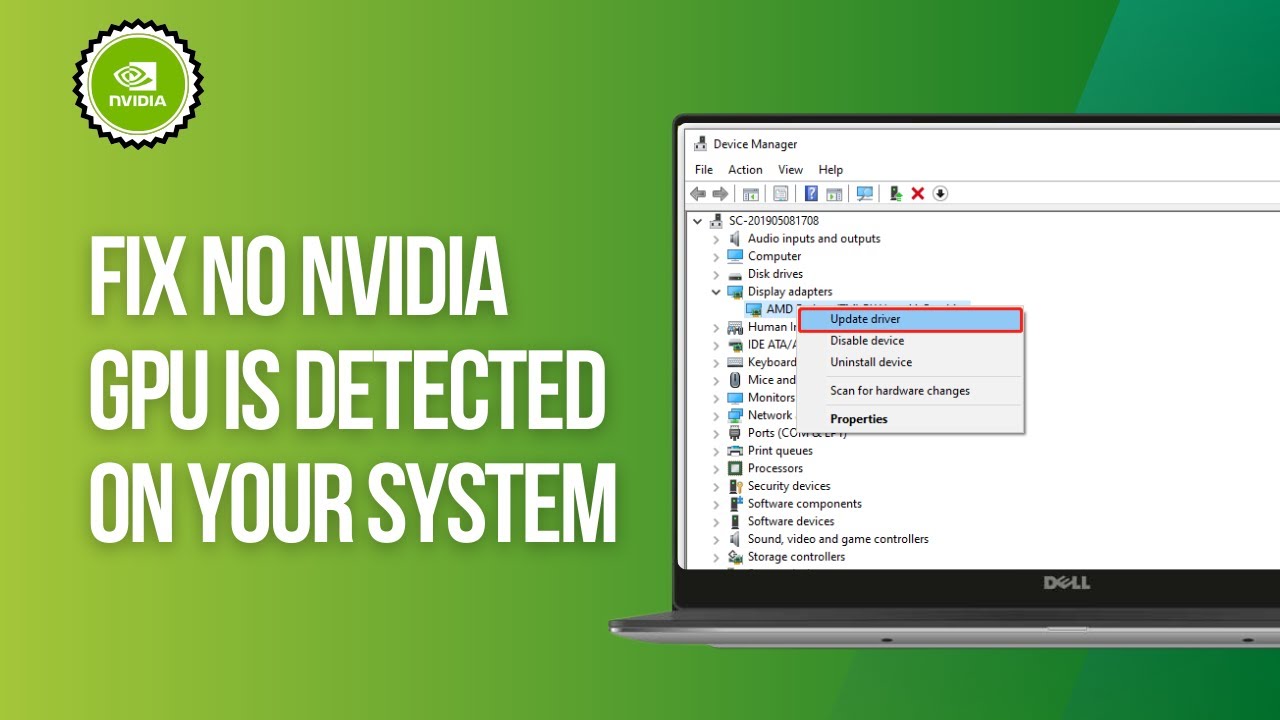The width and height of the screenshot is (1280, 720).
Task: Click the Update device driver toolbar icon
Action: pyautogui.click(x=896, y=194)
